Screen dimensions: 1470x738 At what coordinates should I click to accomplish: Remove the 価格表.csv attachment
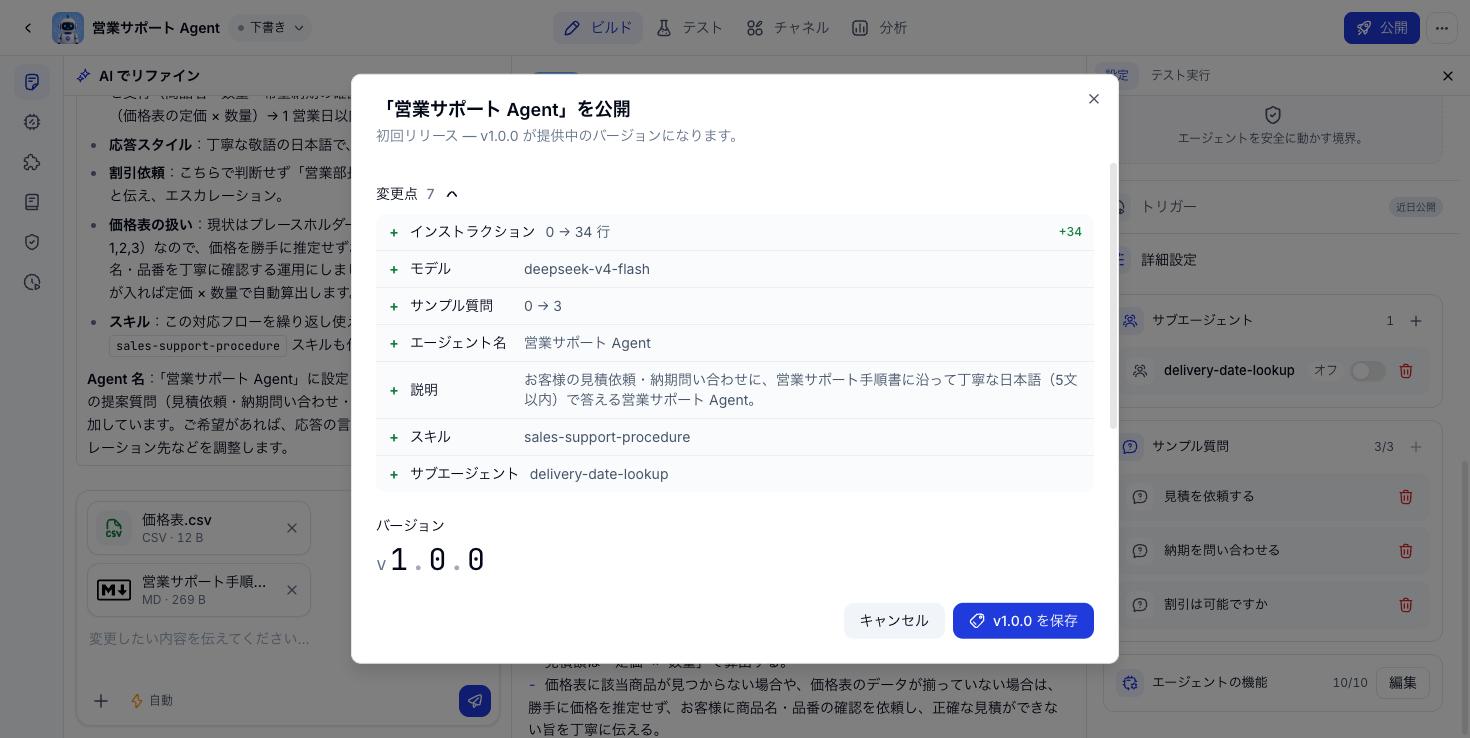[292, 528]
